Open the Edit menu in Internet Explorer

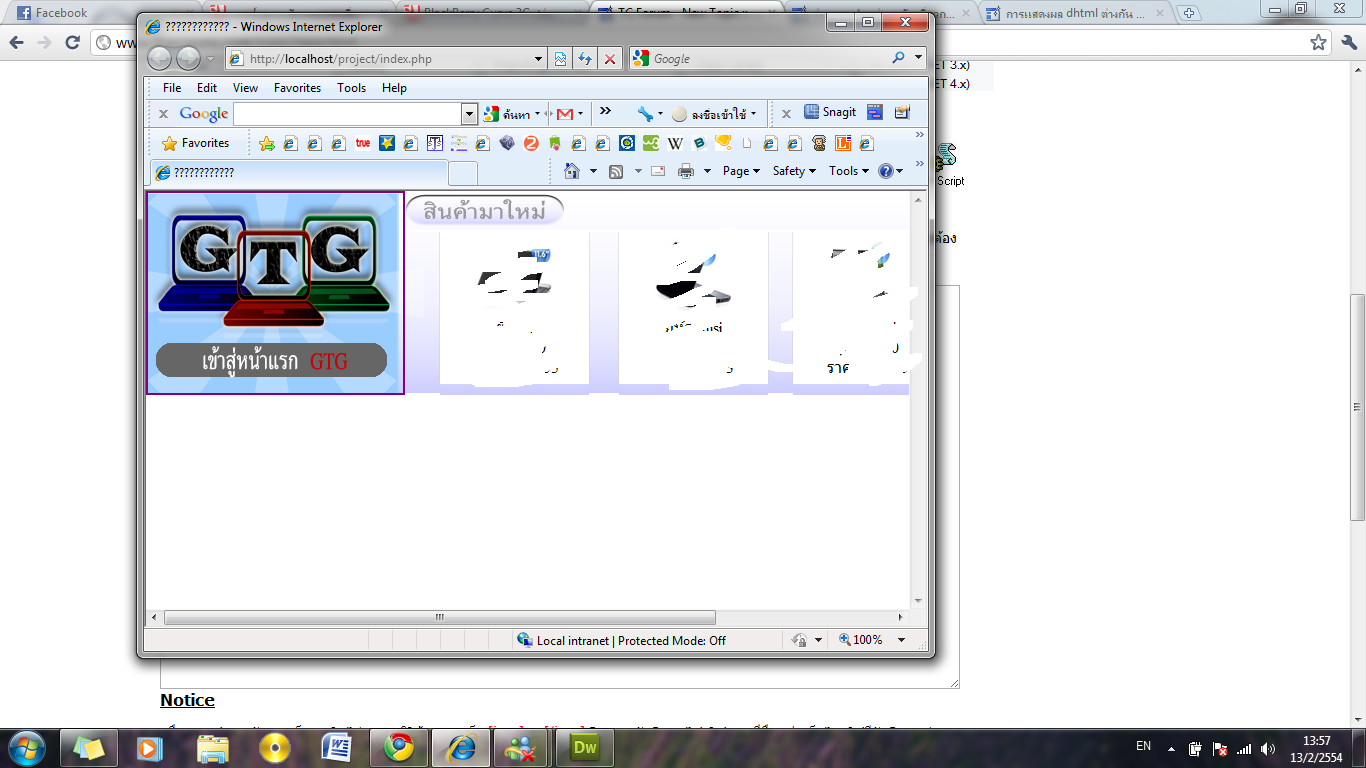click(207, 88)
